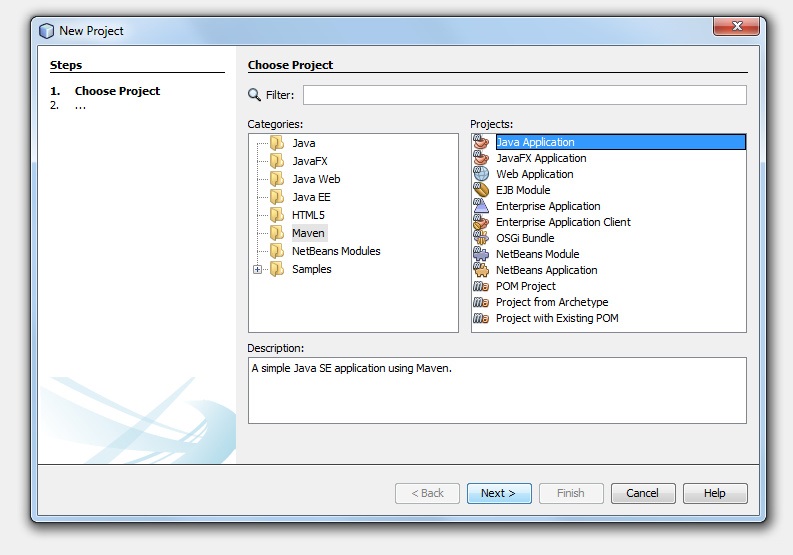The width and height of the screenshot is (793, 555).
Task: Click the EJB Module bean icon
Action: click(x=481, y=190)
